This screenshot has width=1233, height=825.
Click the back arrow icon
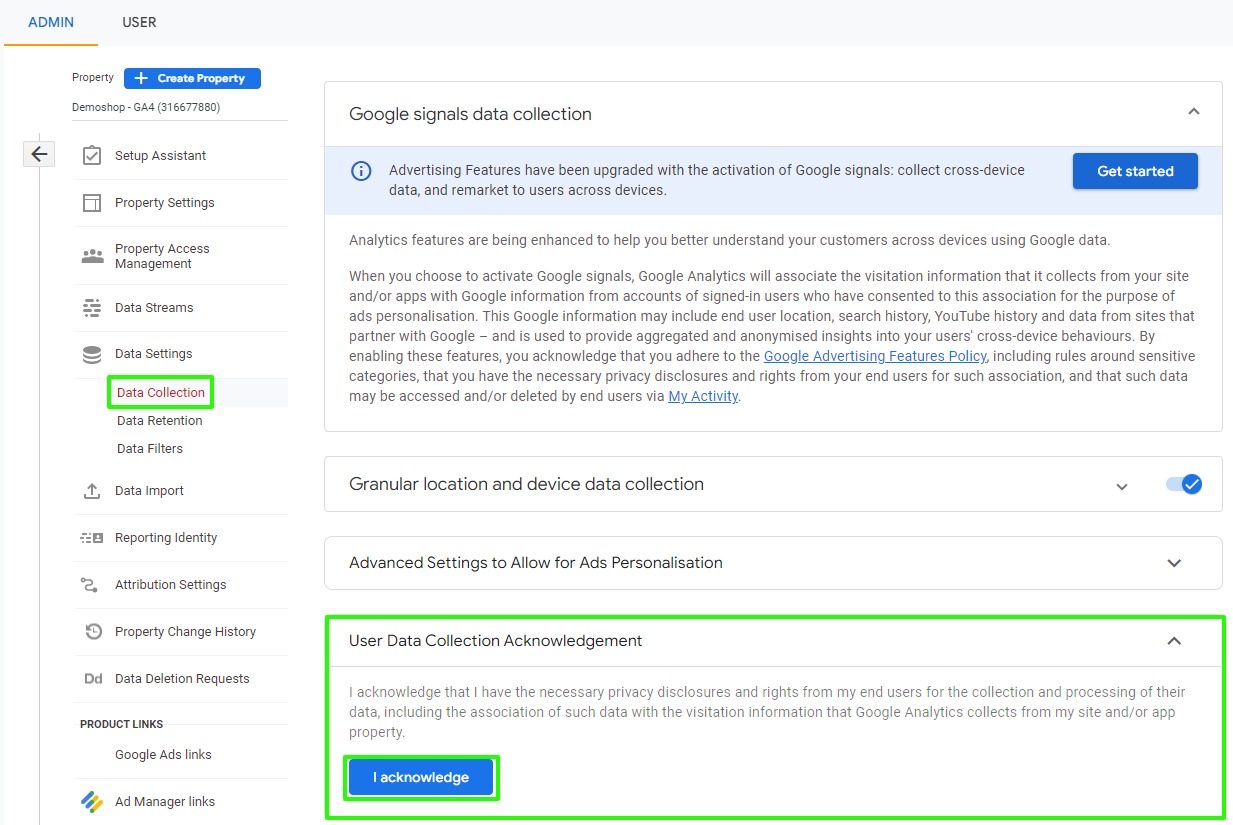click(39, 154)
